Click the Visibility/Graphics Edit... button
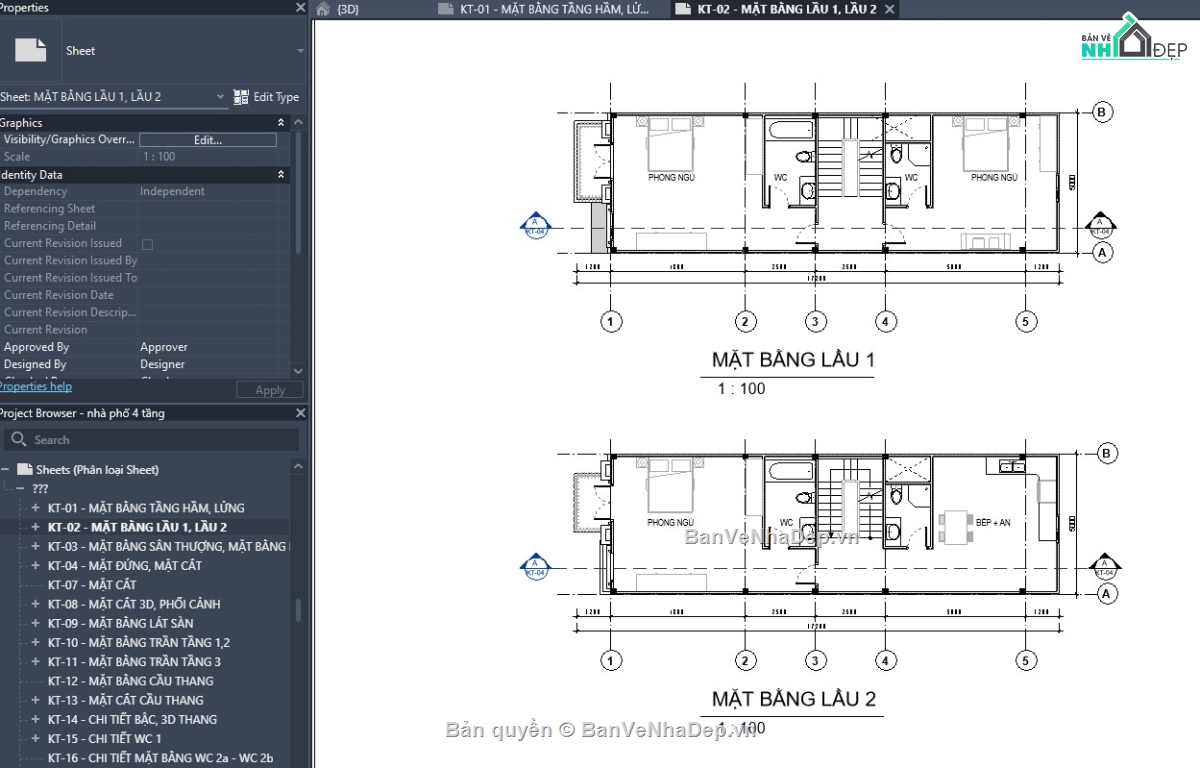 [208, 140]
